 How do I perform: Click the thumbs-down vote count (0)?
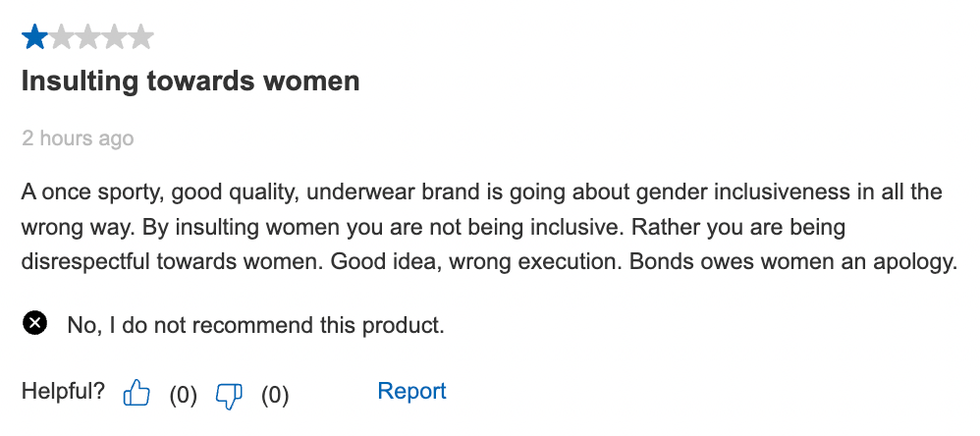275,395
